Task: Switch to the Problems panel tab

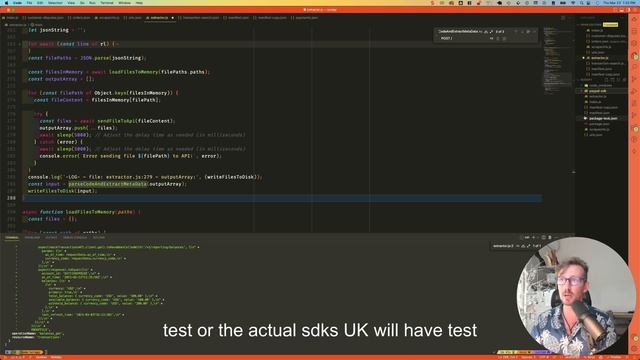Action: (32, 238)
